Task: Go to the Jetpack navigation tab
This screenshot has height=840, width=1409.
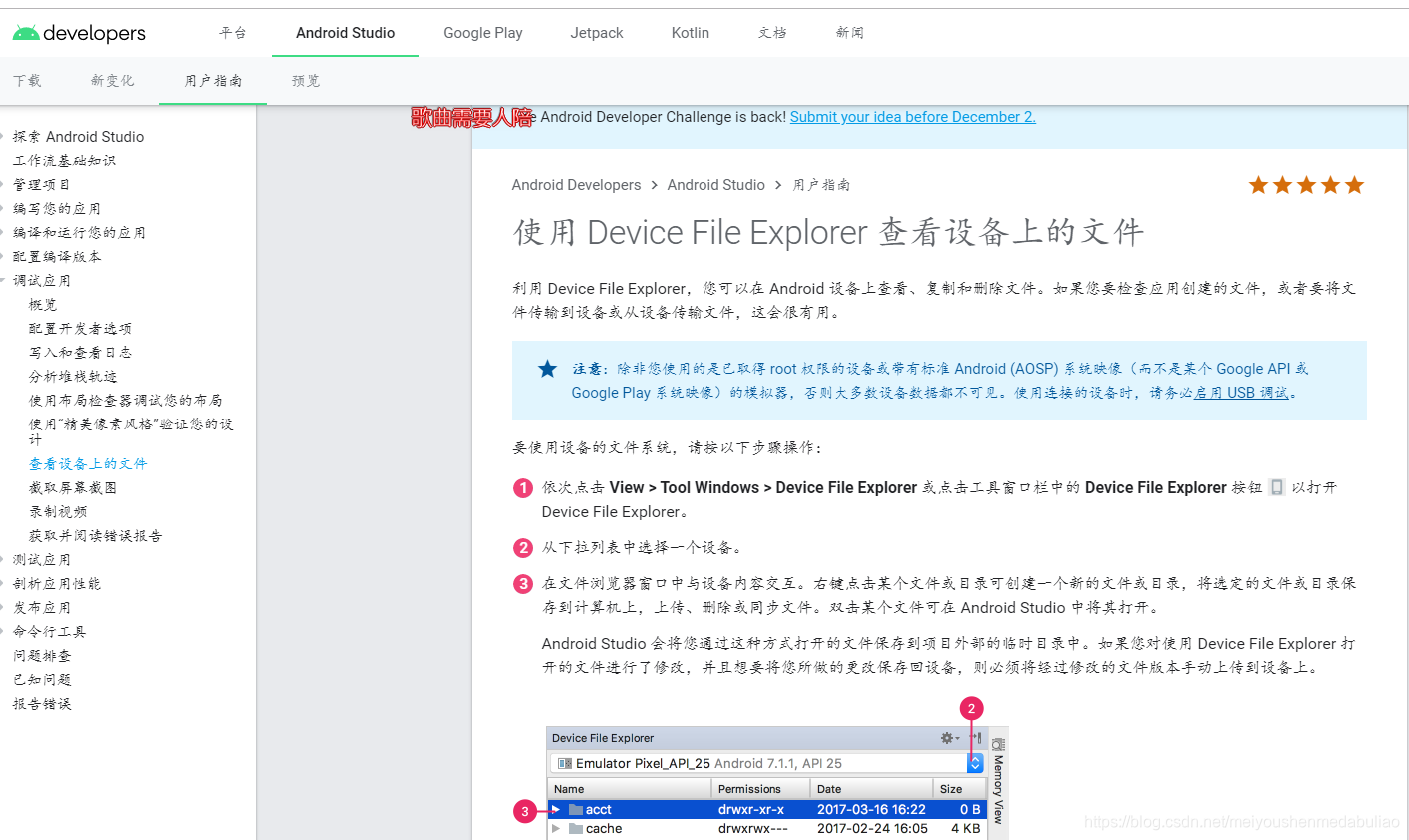Action: 597,33
